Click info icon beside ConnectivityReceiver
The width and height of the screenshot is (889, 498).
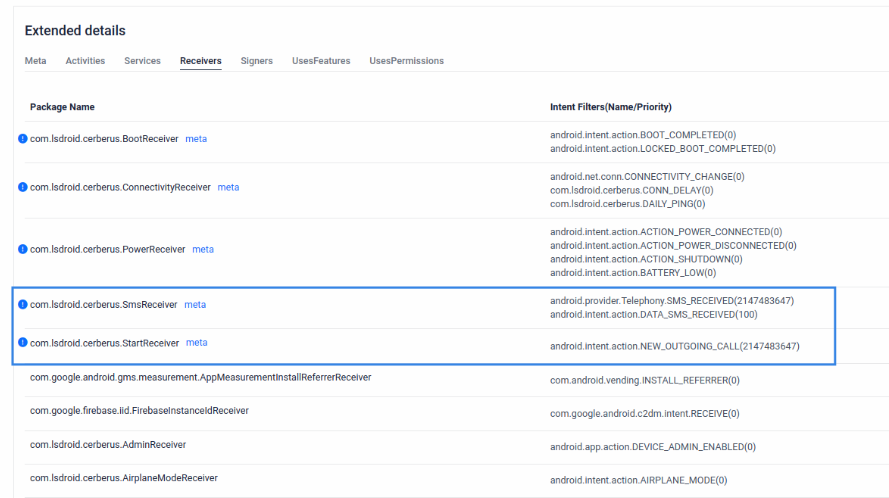(23, 187)
